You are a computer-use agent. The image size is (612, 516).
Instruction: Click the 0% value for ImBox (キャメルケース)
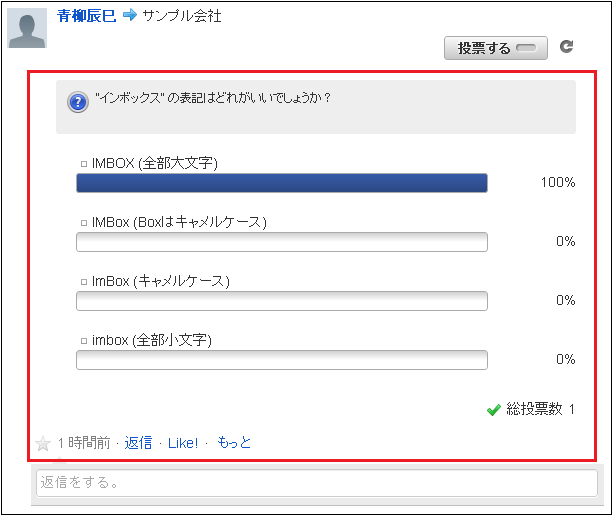coord(566,300)
